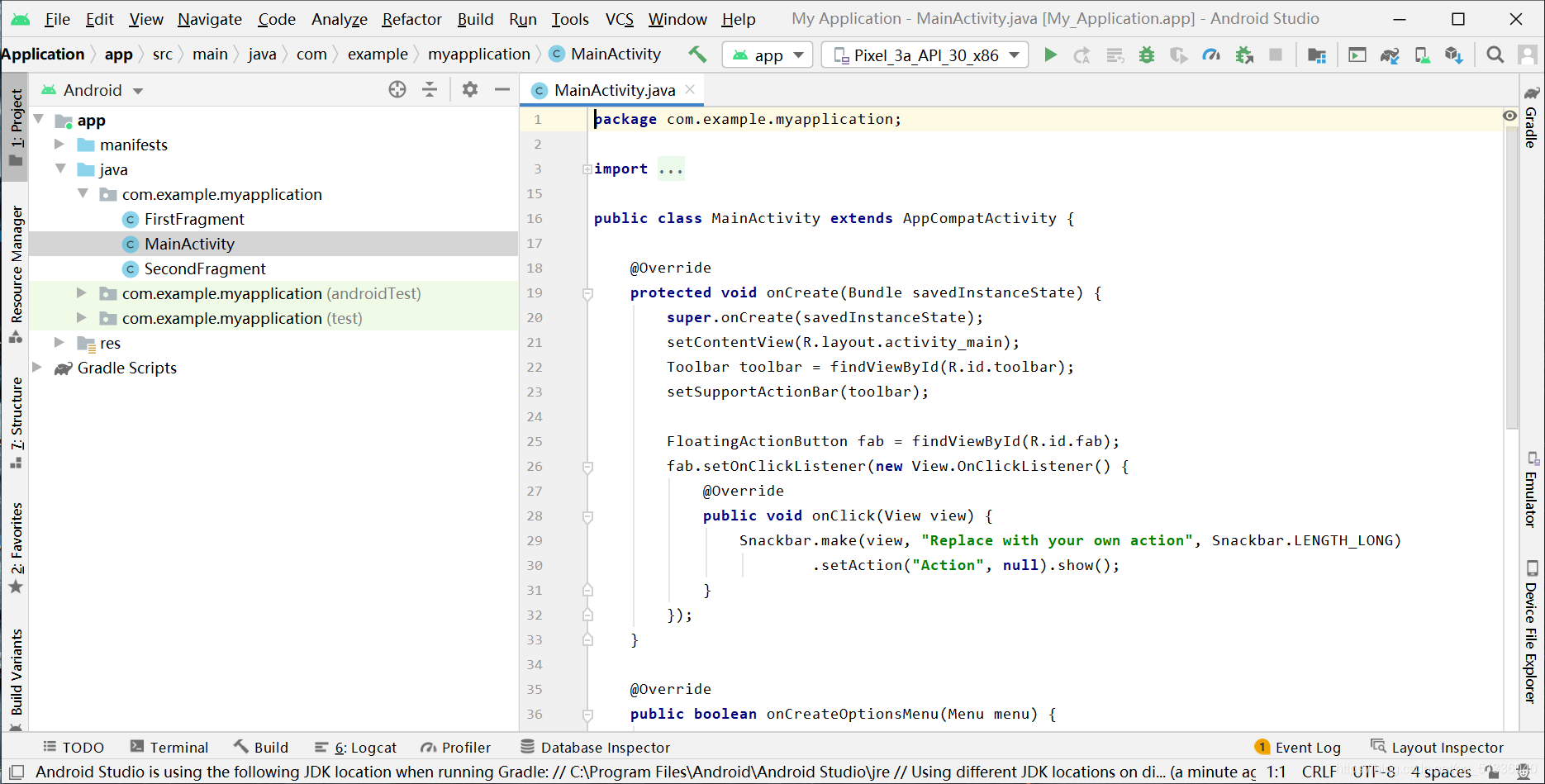Open the app run configuration dropdown

click(x=768, y=55)
